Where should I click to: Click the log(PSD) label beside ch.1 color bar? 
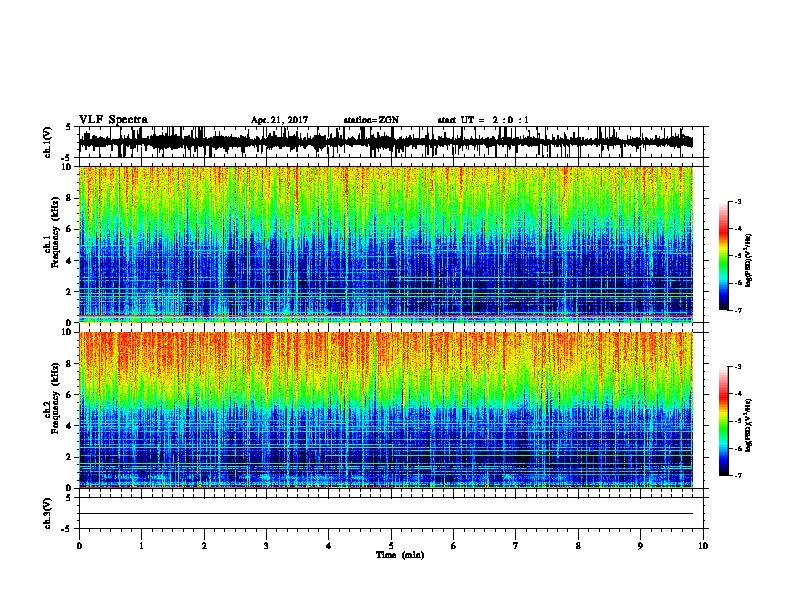(x=749, y=261)
